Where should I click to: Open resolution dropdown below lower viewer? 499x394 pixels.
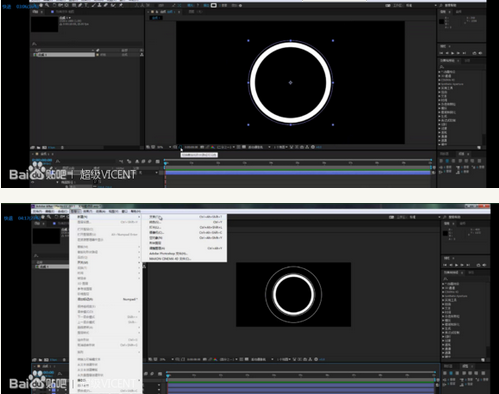coord(227,359)
